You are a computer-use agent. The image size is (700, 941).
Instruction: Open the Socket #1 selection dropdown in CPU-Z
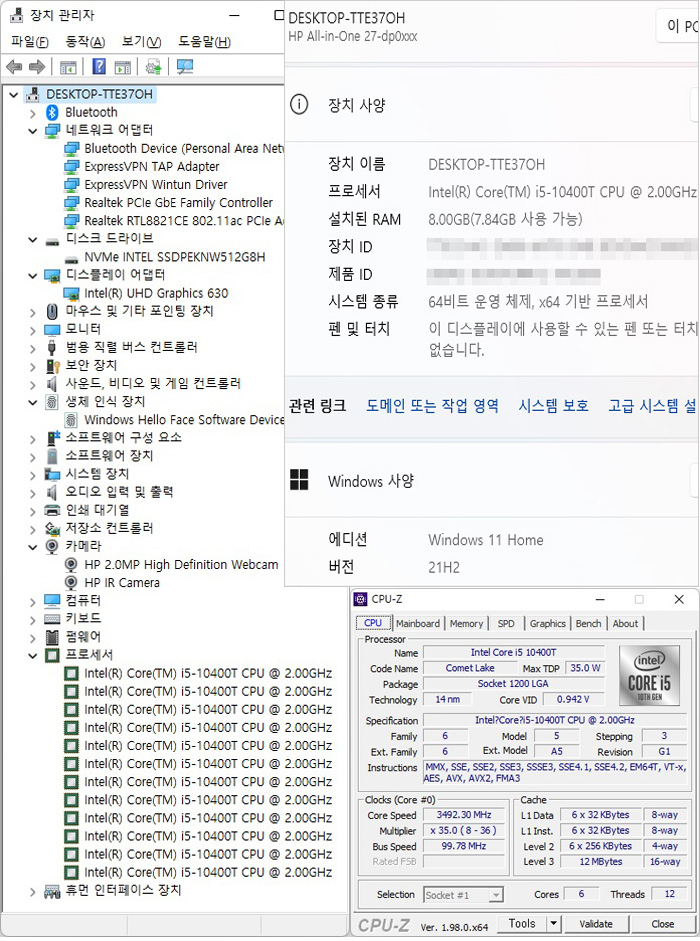click(495, 895)
